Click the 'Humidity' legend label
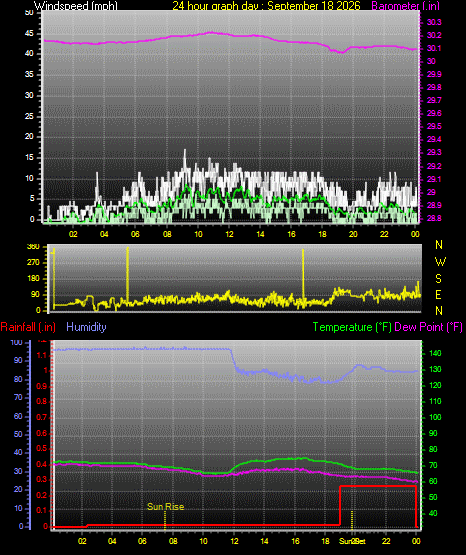This screenshot has height=555, width=466. 86,327
